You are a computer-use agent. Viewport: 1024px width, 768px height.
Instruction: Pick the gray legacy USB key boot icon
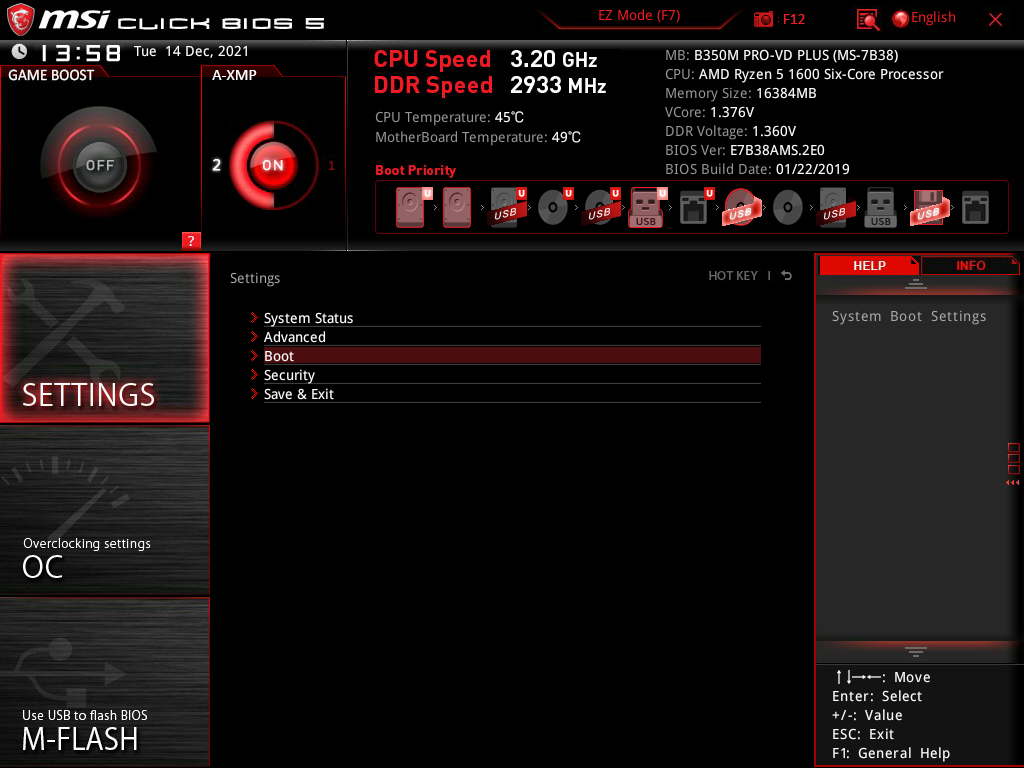[x=880, y=208]
